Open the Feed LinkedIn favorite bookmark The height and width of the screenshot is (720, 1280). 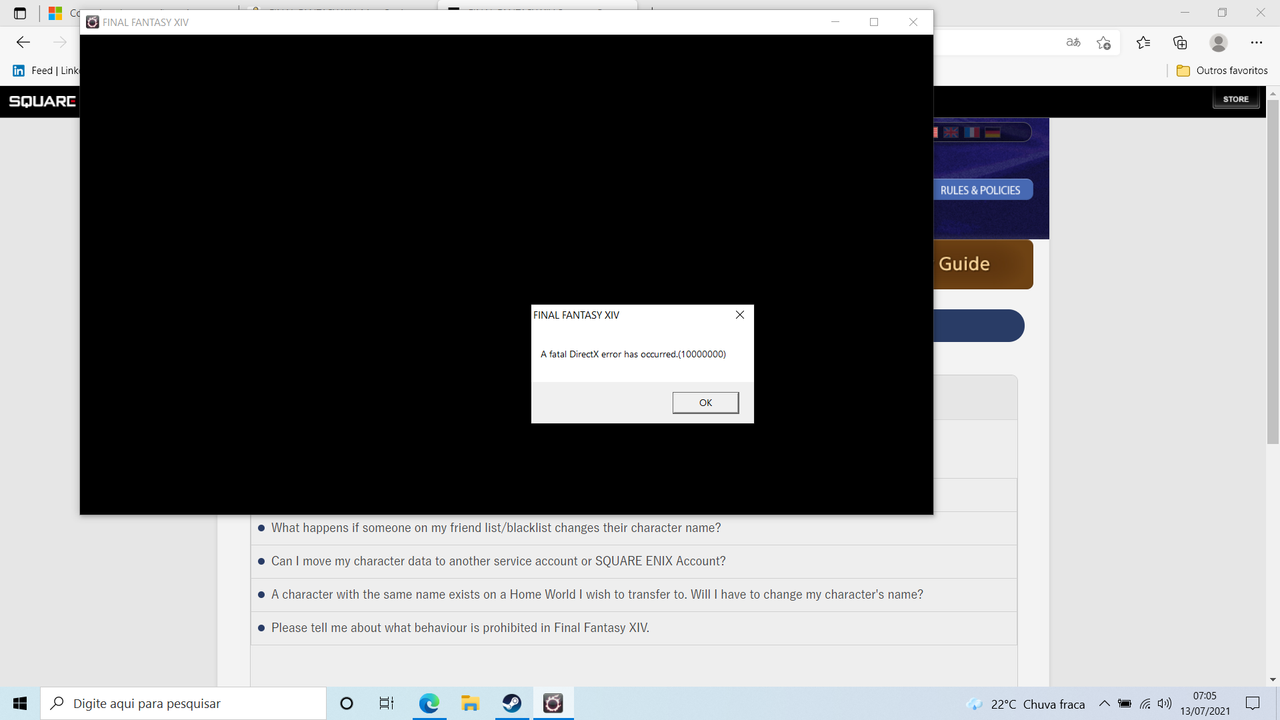(45, 71)
